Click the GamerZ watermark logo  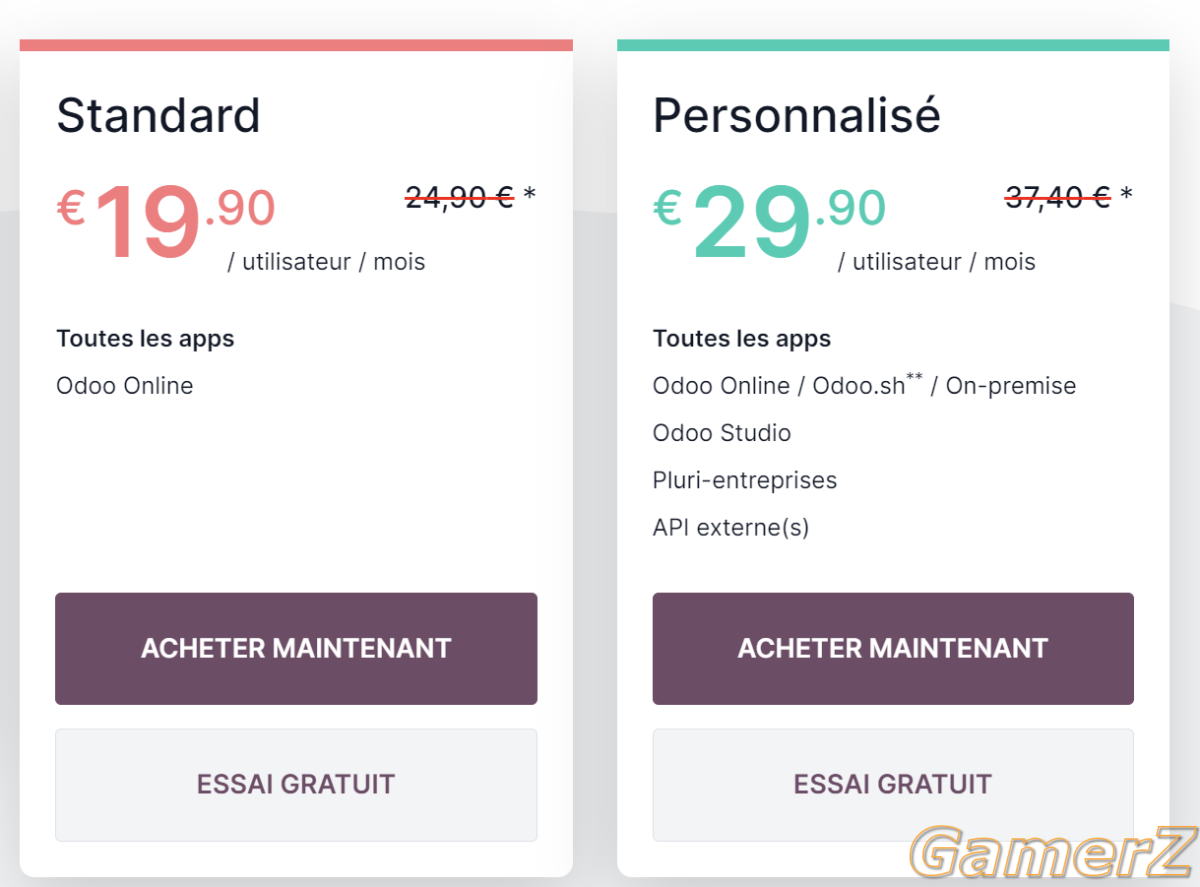(x=1052, y=854)
